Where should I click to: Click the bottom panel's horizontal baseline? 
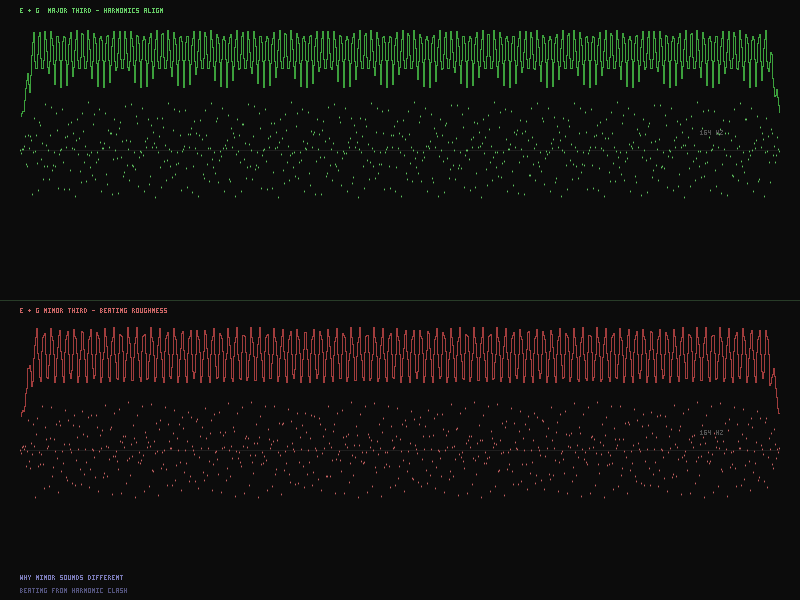point(400,452)
